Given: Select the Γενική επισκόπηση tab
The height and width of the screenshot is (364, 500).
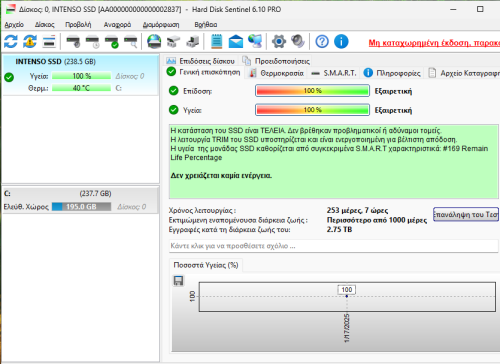Looking at the screenshot, I should point(204,72).
